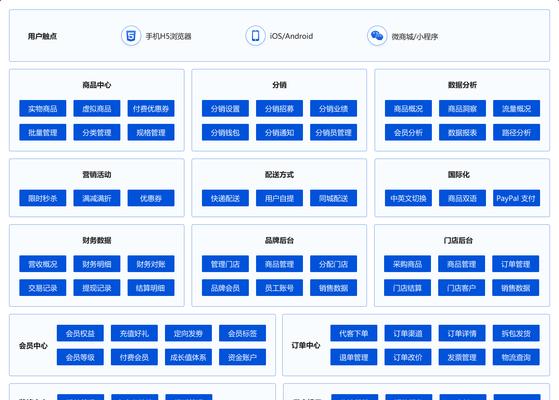Click the 分销设置 button
Viewport: 559px width, 400px height.
(x=225, y=108)
